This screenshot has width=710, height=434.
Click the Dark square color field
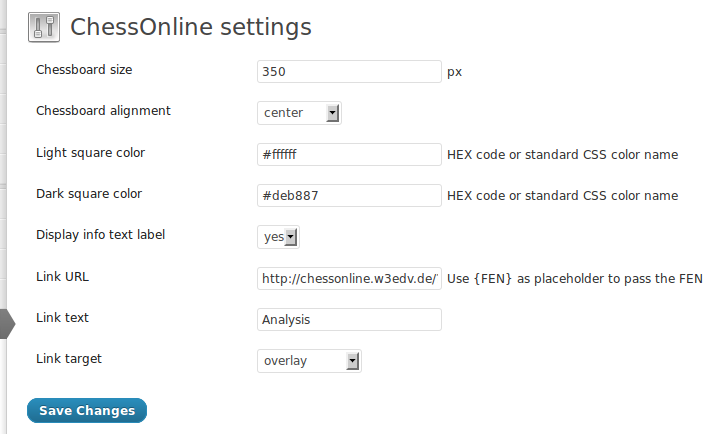349,195
